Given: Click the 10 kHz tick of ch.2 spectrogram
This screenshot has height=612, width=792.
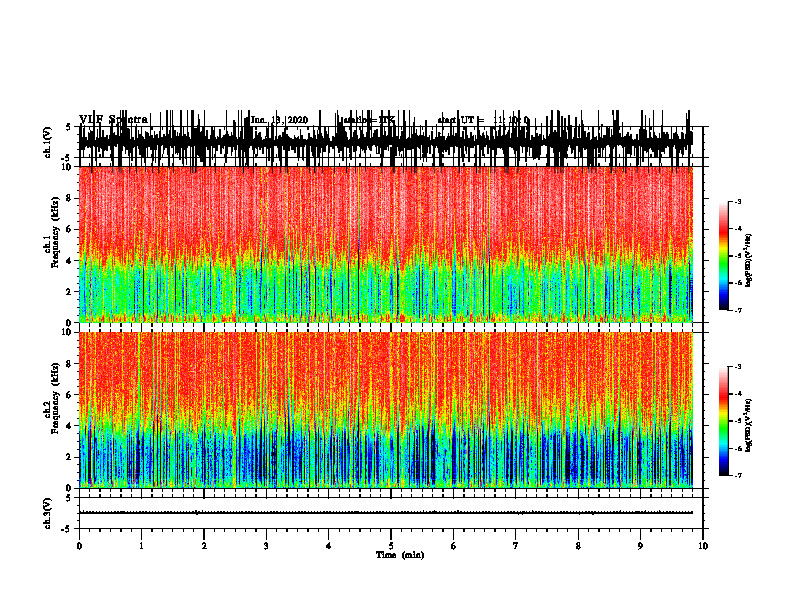Looking at the screenshot, I should 68,332.
